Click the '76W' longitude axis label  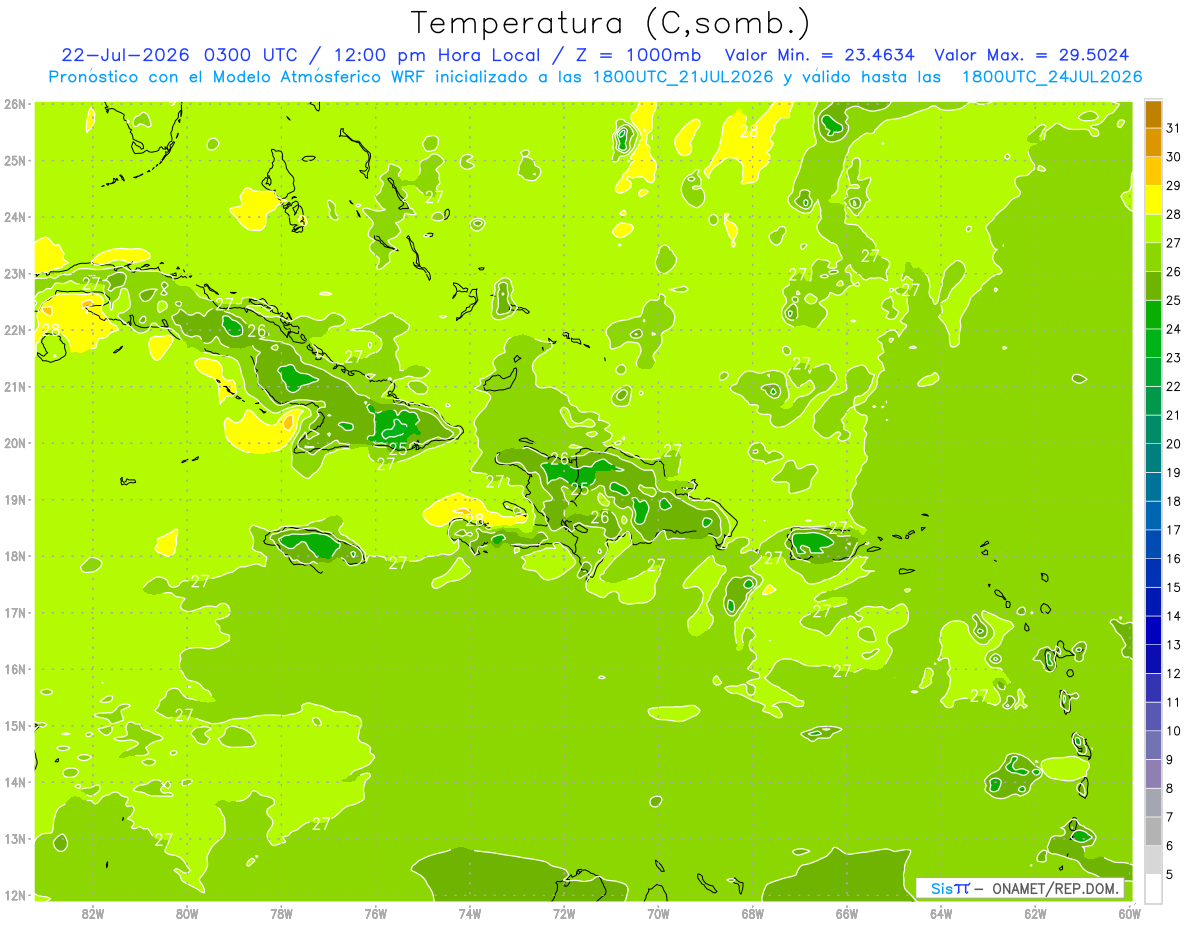tap(375, 913)
